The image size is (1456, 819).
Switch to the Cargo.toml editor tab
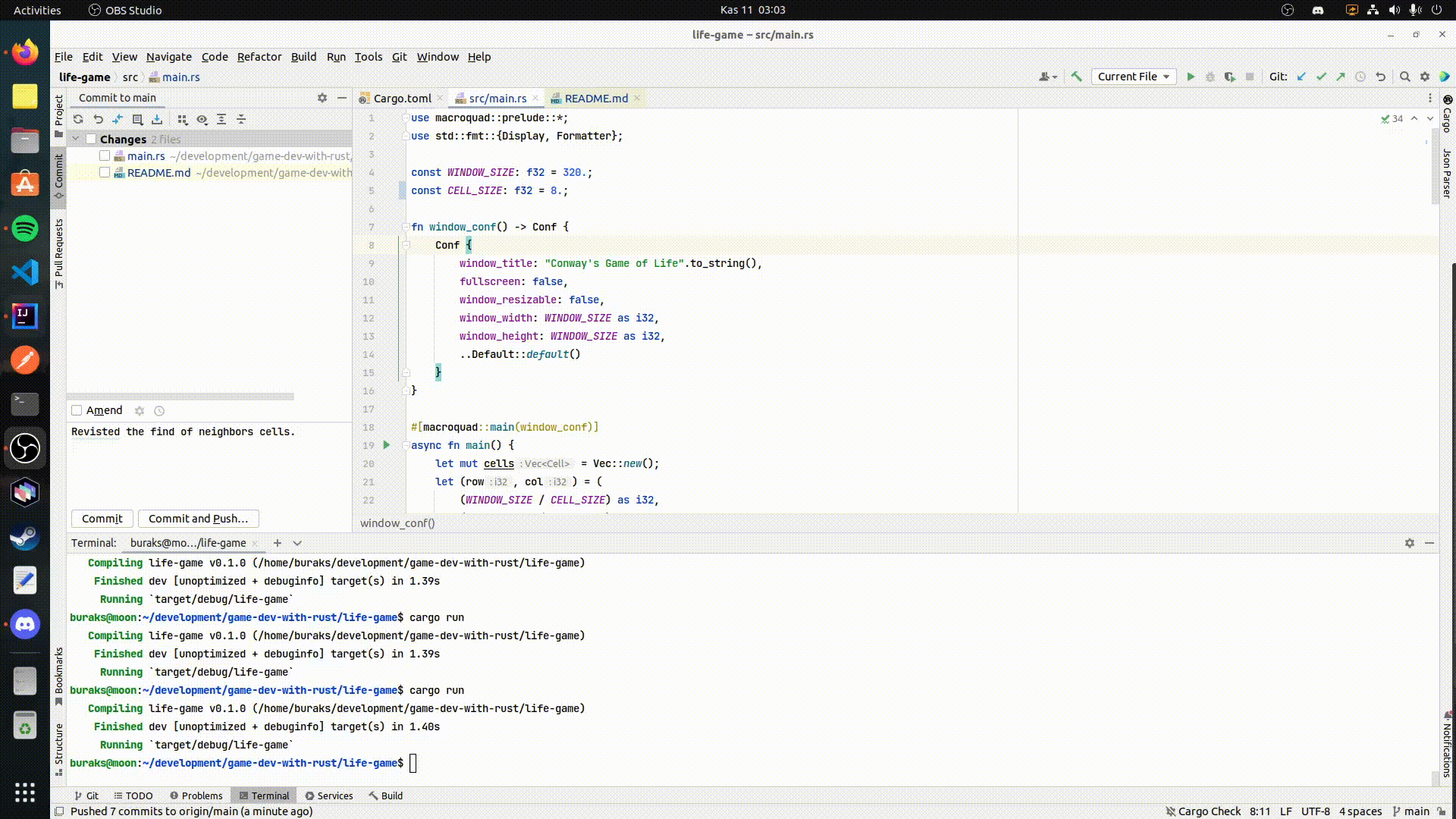click(x=401, y=99)
